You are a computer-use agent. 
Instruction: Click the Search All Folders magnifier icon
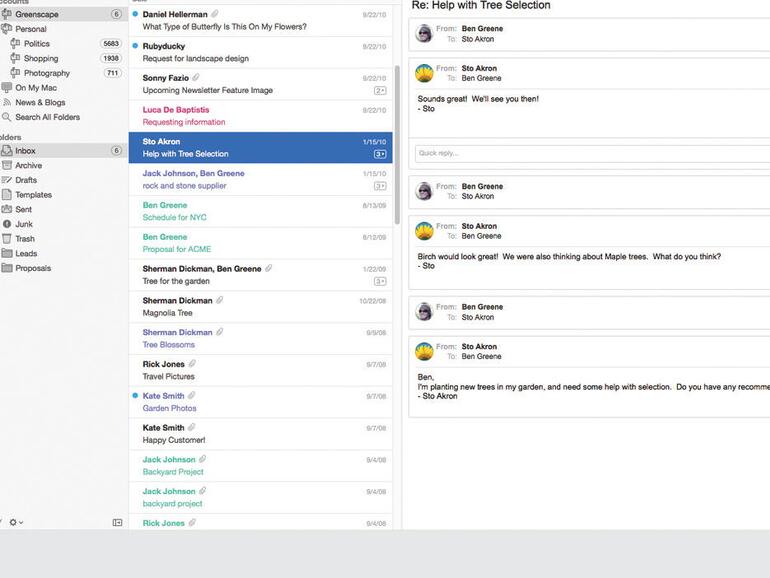pyautogui.click(x=6, y=117)
